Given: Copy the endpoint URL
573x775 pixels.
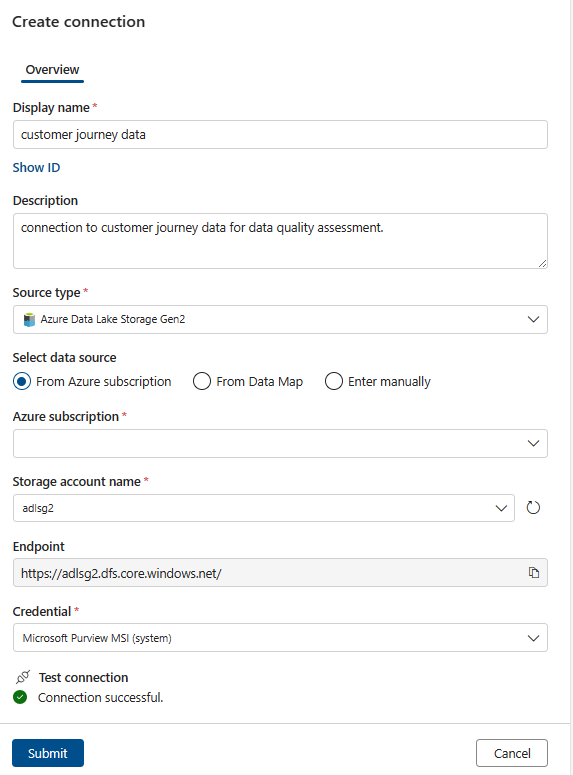Looking at the screenshot, I should (x=533, y=572).
